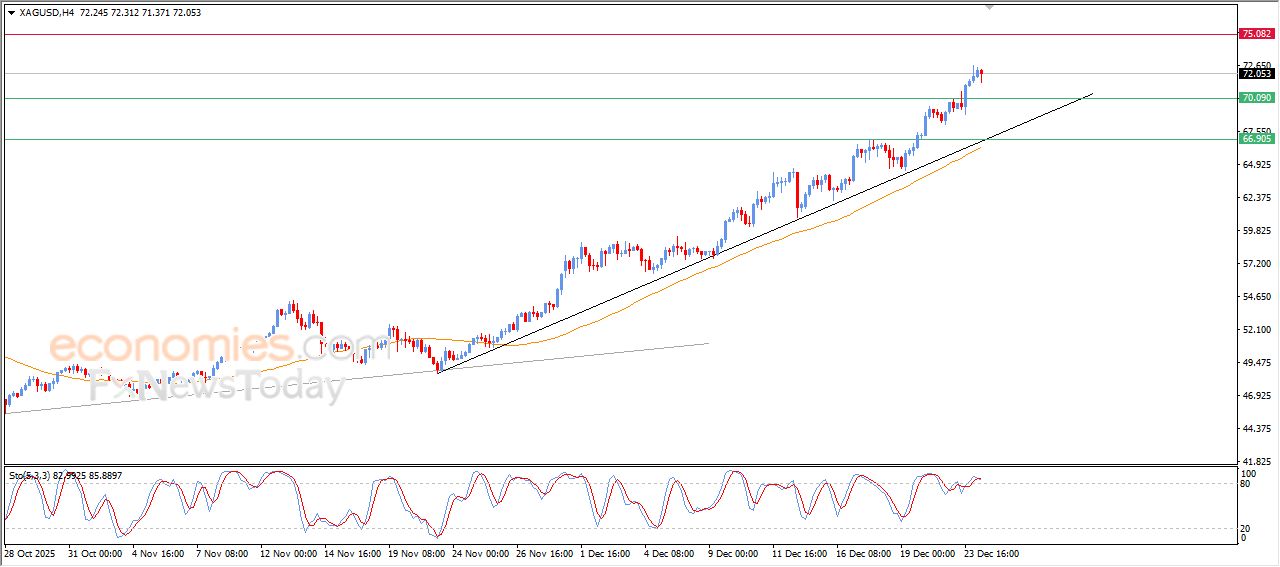Click the green 70.090 price tag
1280x567 pixels.
pos(1255,98)
